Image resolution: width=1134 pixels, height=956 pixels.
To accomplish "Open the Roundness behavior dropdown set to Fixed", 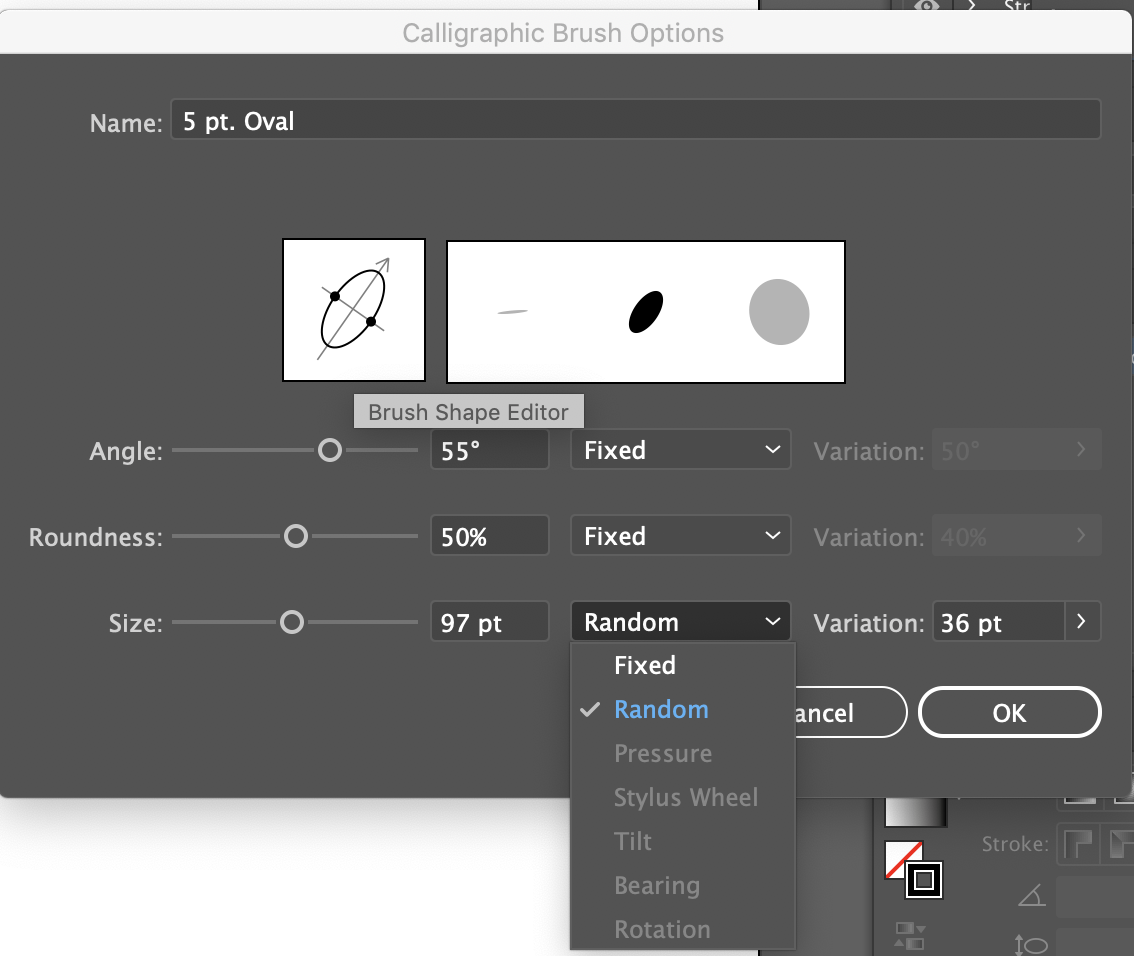I will [680, 535].
